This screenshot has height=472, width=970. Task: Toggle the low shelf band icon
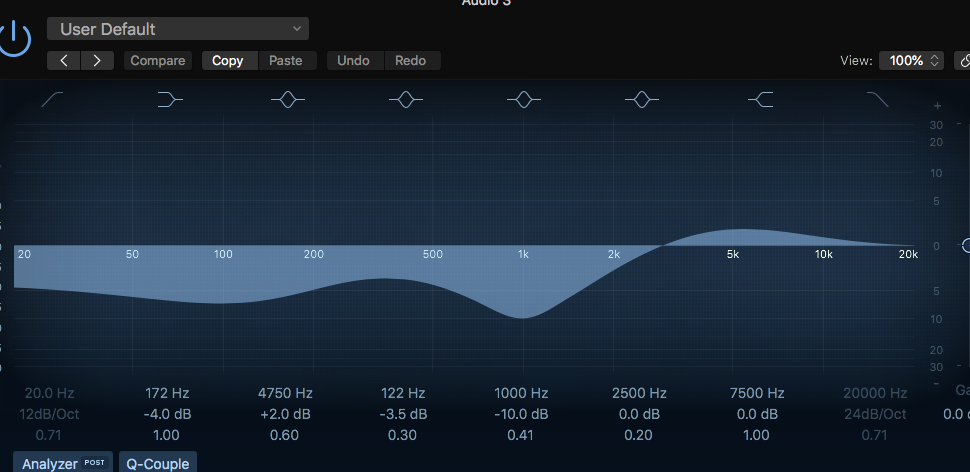coord(171,99)
